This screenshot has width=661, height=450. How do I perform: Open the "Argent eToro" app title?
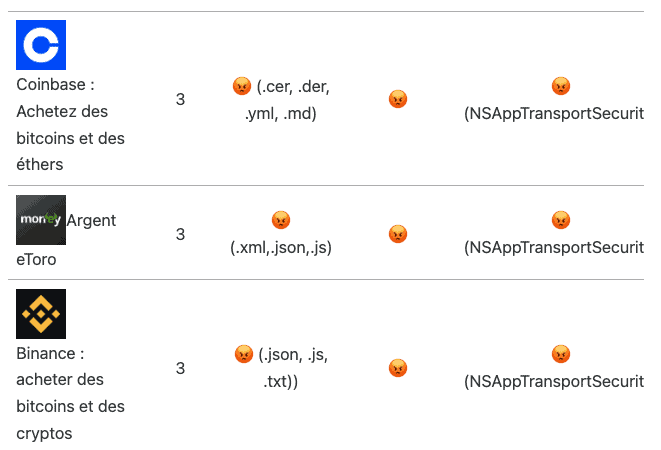pos(91,220)
